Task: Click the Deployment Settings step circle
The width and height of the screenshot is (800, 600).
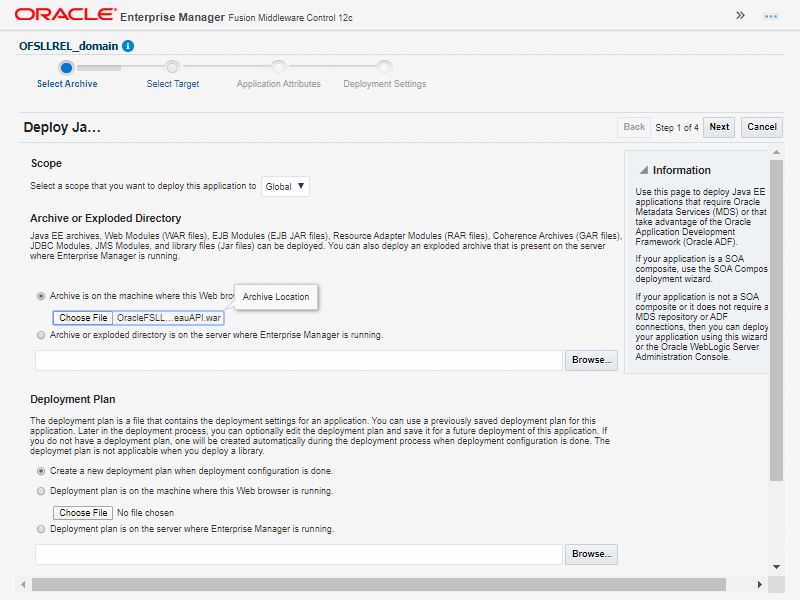Action: (384, 67)
